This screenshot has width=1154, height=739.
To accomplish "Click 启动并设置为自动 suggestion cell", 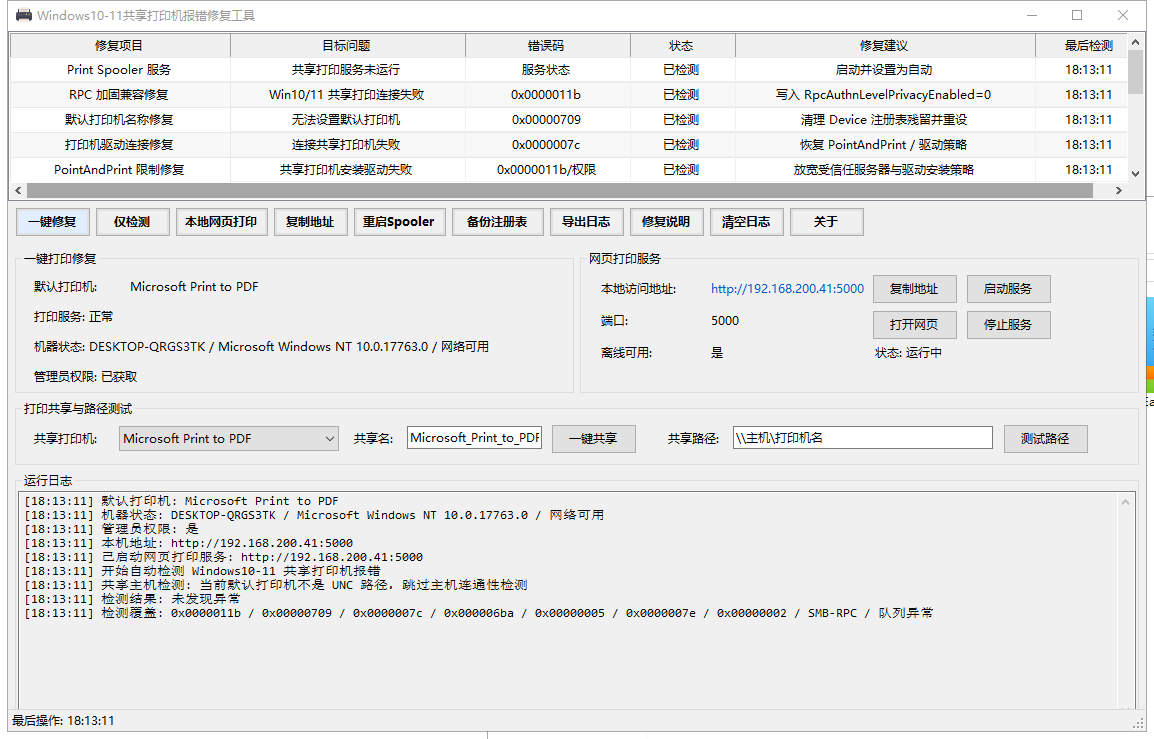I will pyautogui.click(x=884, y=70).
